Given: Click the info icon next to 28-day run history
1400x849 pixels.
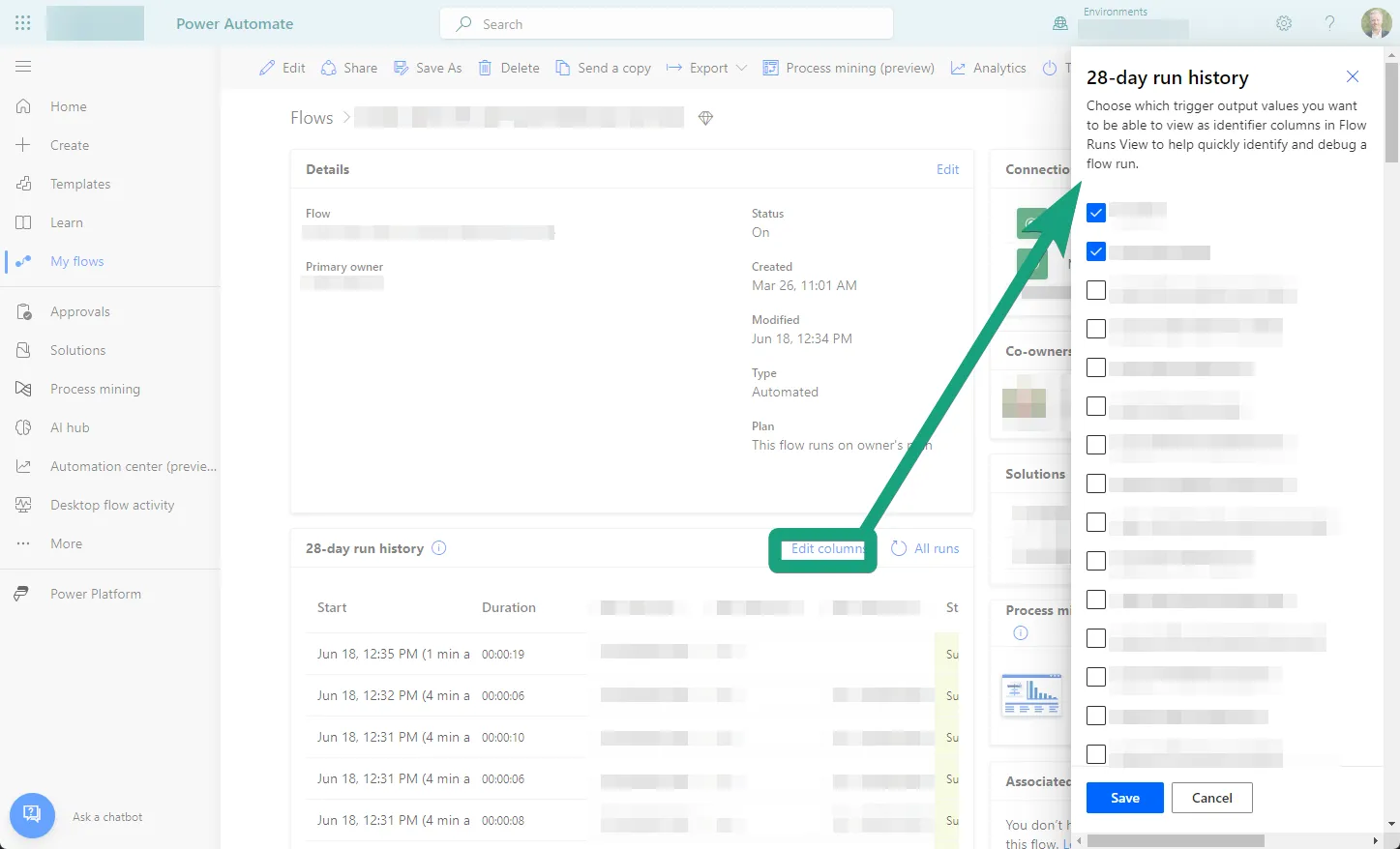Looking at the screenshot, I should pyautogui.click(x=439, y=548).
